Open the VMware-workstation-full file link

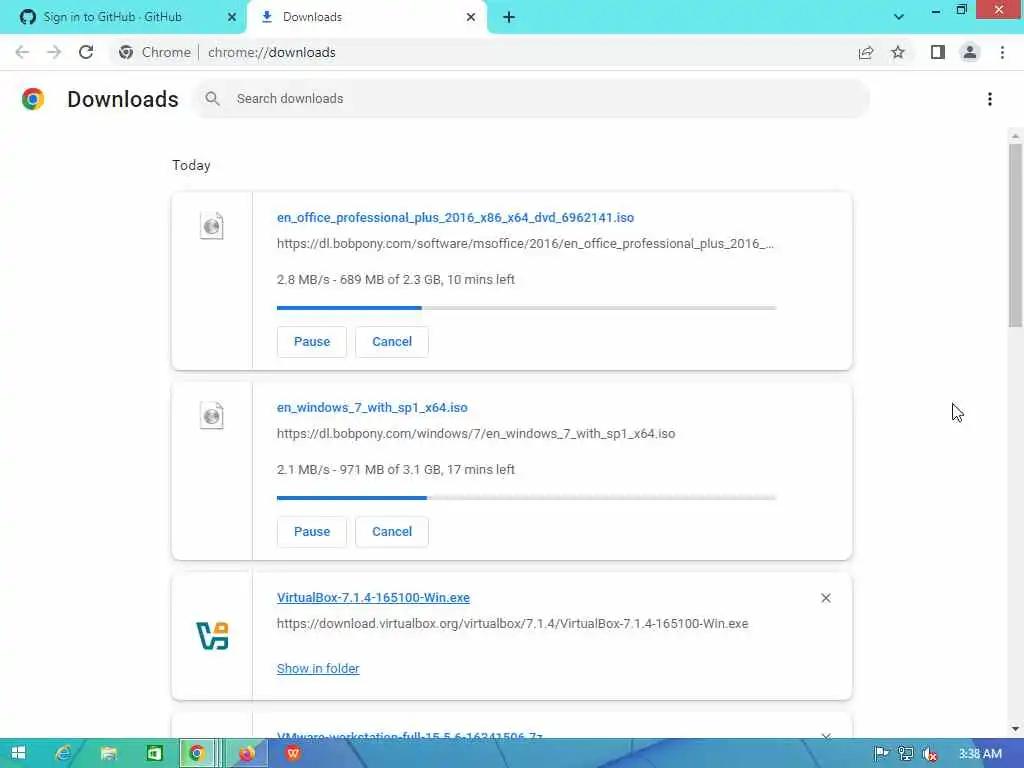pos(409,735)
